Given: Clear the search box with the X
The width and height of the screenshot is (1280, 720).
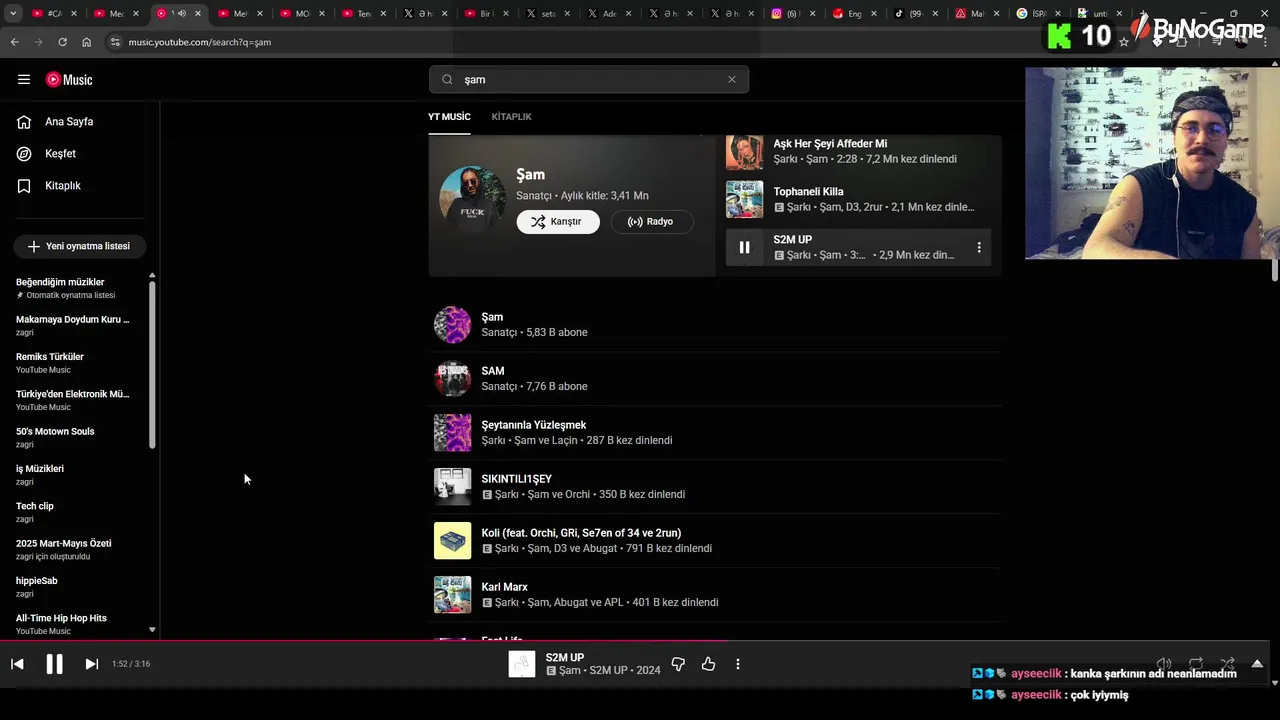Looking at the screenshot, I should (x=731, y=80).
